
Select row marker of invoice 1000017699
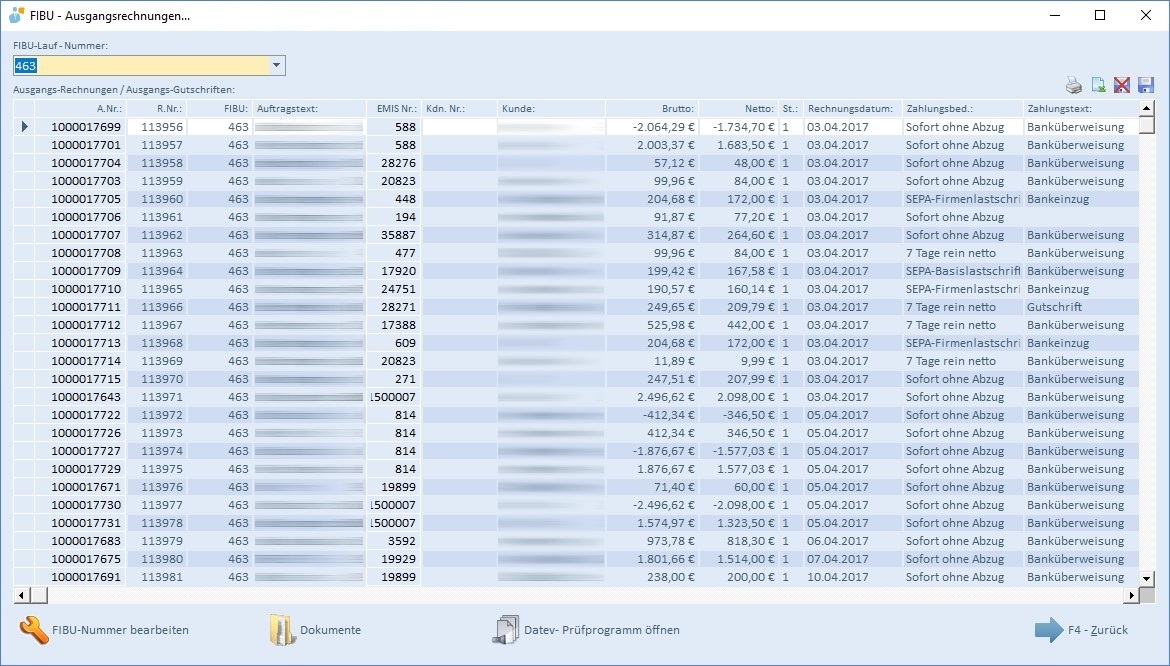(x=24, y=127)
